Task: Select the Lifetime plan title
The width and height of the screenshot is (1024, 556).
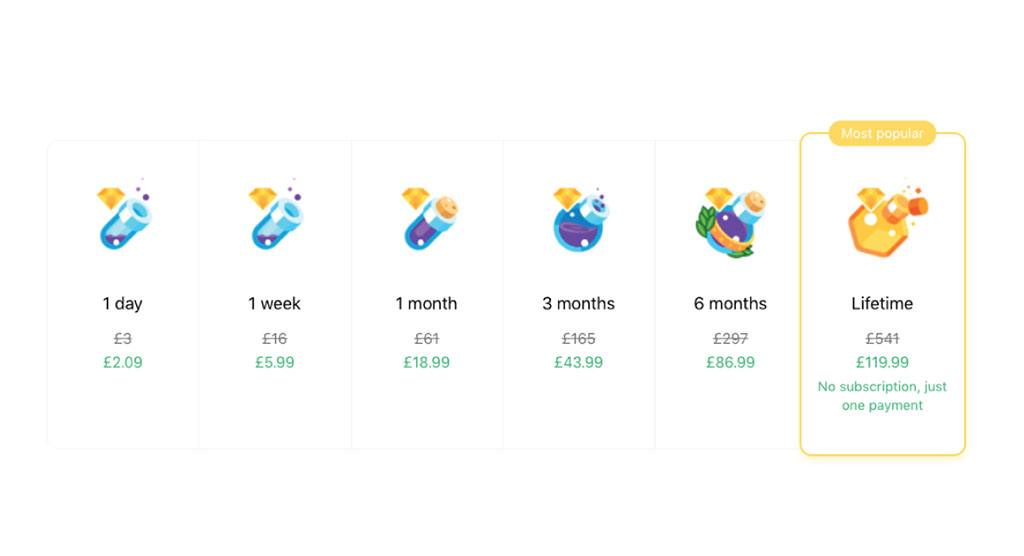Action: coord(882,304)
